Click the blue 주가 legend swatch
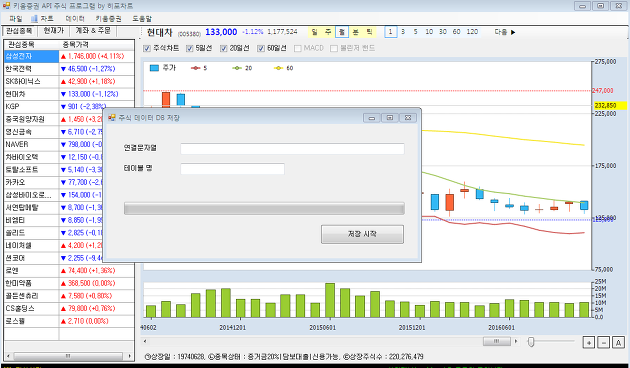 [x=154, y=68]
